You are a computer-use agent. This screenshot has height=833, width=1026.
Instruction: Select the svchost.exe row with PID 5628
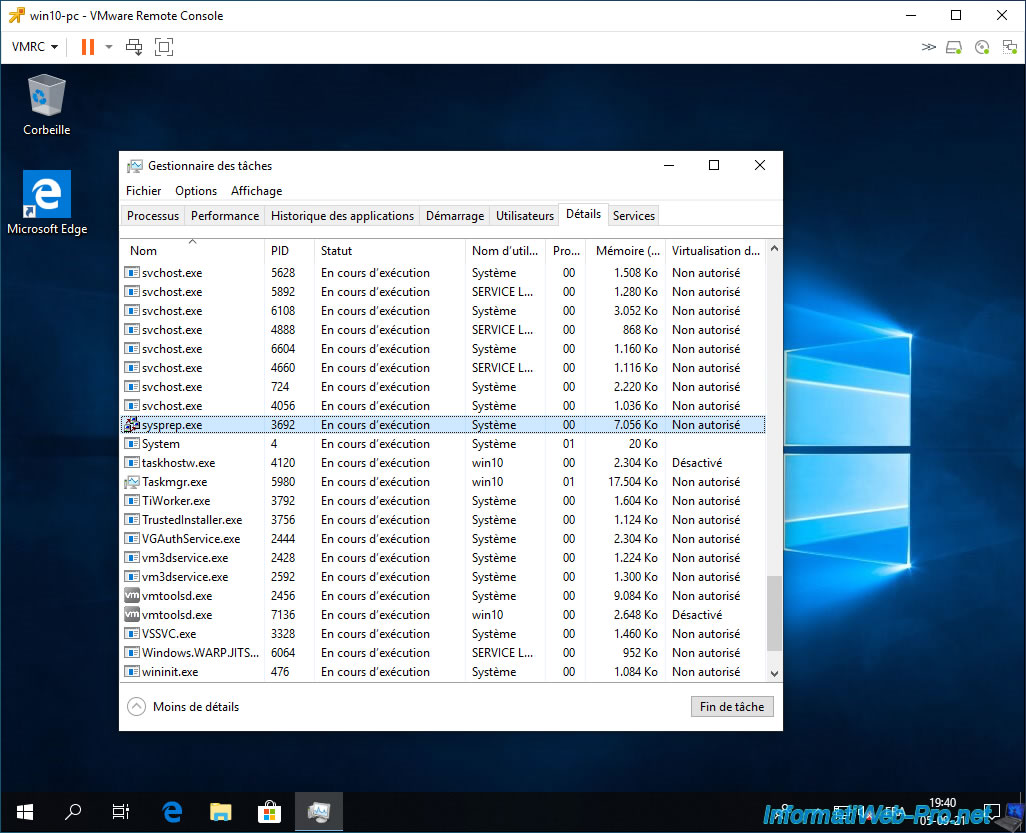tap(443, 273)
